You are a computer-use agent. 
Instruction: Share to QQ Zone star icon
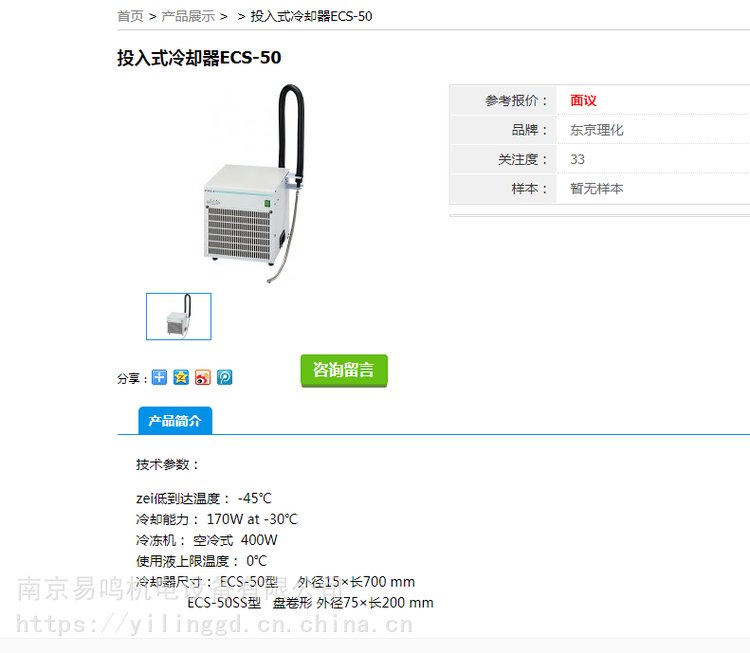click(181, 377)
